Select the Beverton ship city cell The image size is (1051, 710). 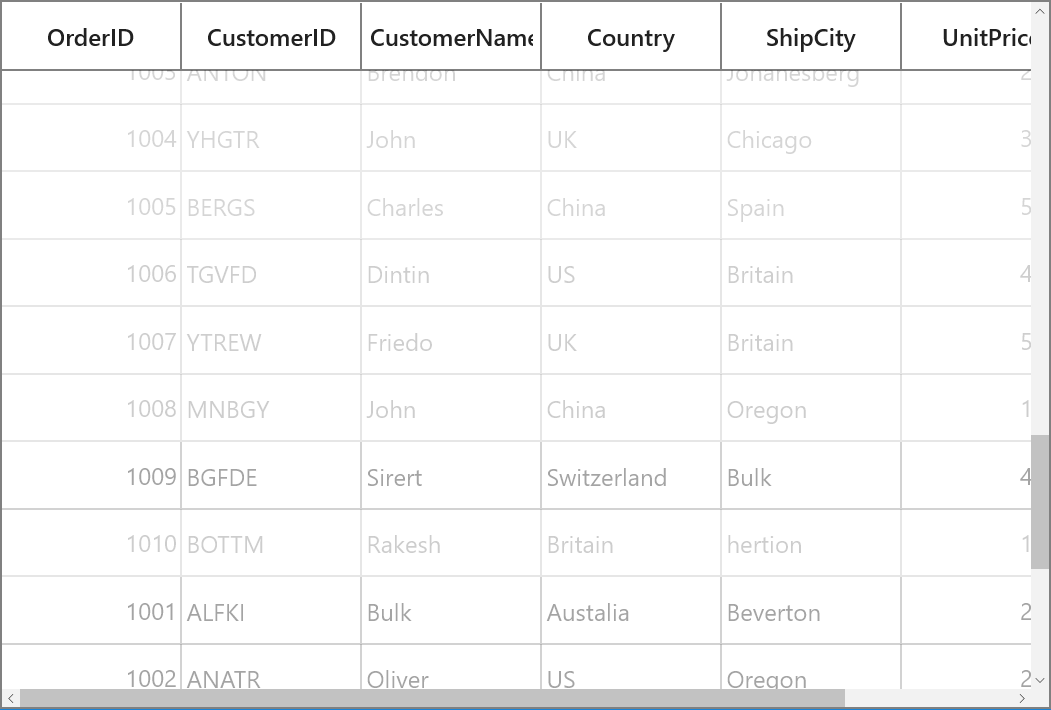coord(811,611)
